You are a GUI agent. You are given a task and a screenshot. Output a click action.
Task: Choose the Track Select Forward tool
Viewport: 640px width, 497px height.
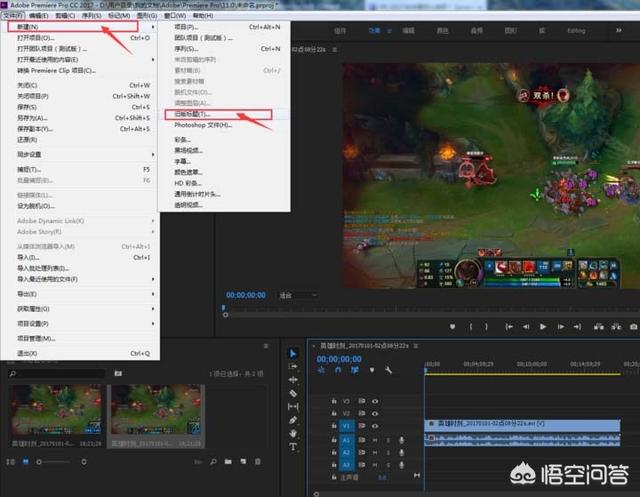[293, 366]
